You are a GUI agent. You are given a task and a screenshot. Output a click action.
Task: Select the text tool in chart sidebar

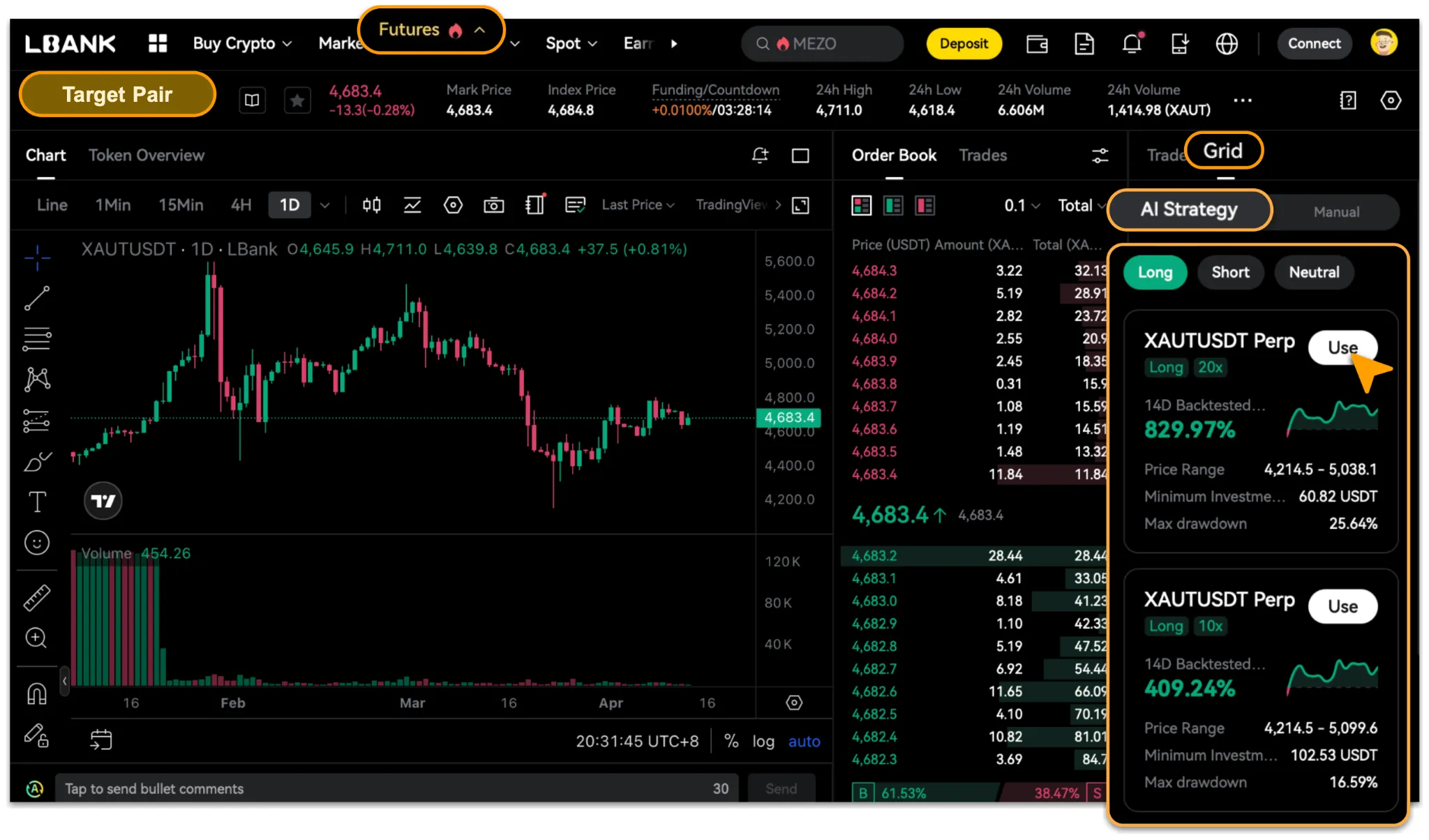coord(37,502)
